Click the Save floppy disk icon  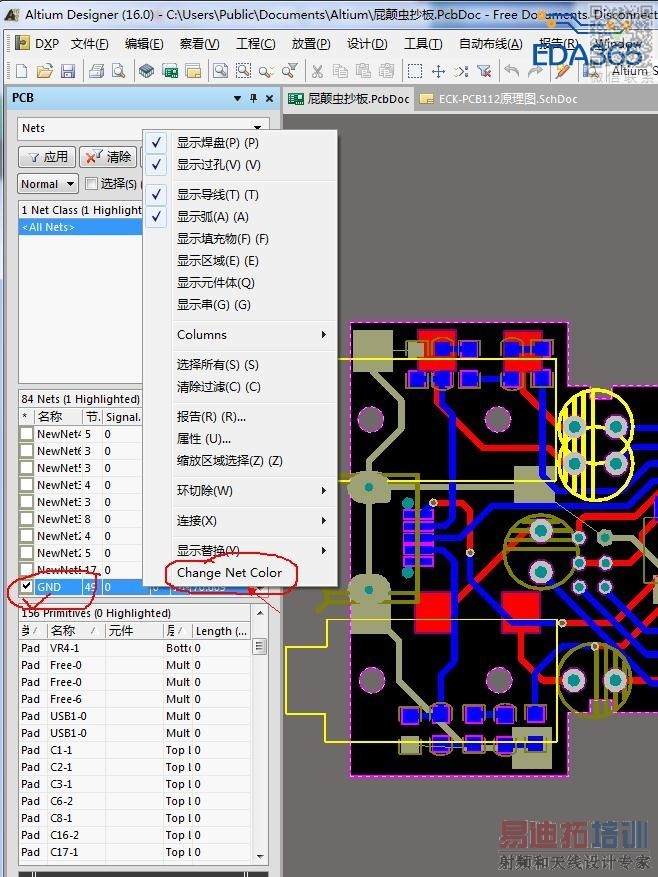point(68,71)
